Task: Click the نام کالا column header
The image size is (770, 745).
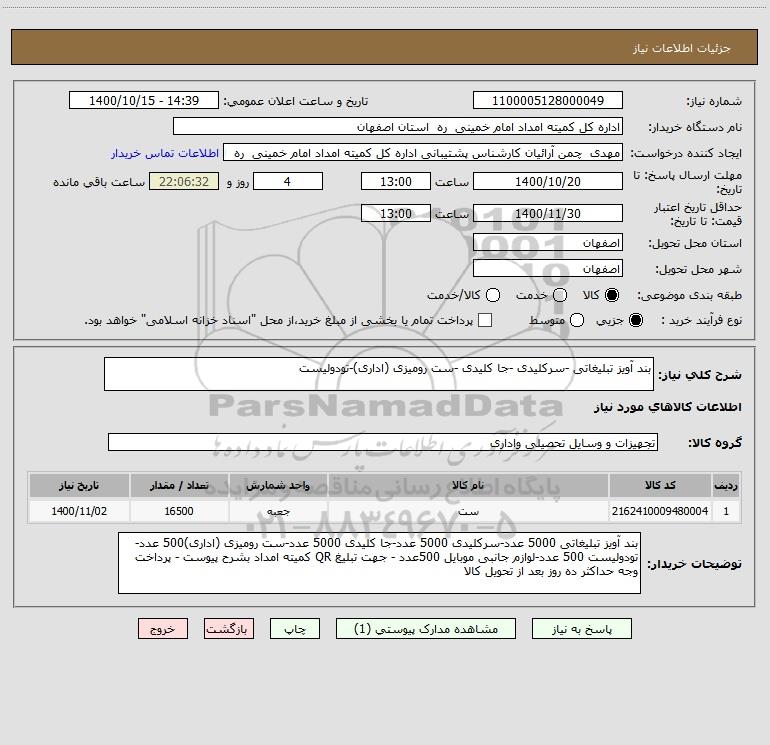Action: tap(468, 485)
